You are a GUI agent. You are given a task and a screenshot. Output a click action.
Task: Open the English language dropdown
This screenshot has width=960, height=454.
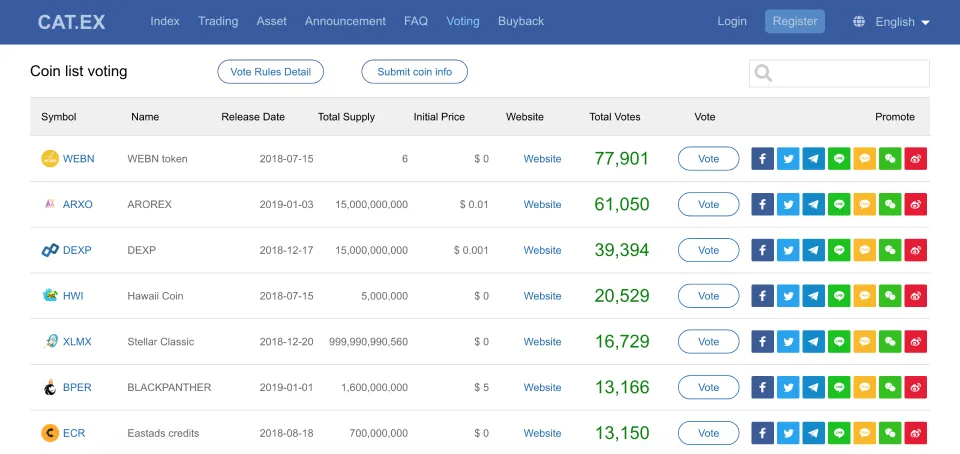click(902, 22)
